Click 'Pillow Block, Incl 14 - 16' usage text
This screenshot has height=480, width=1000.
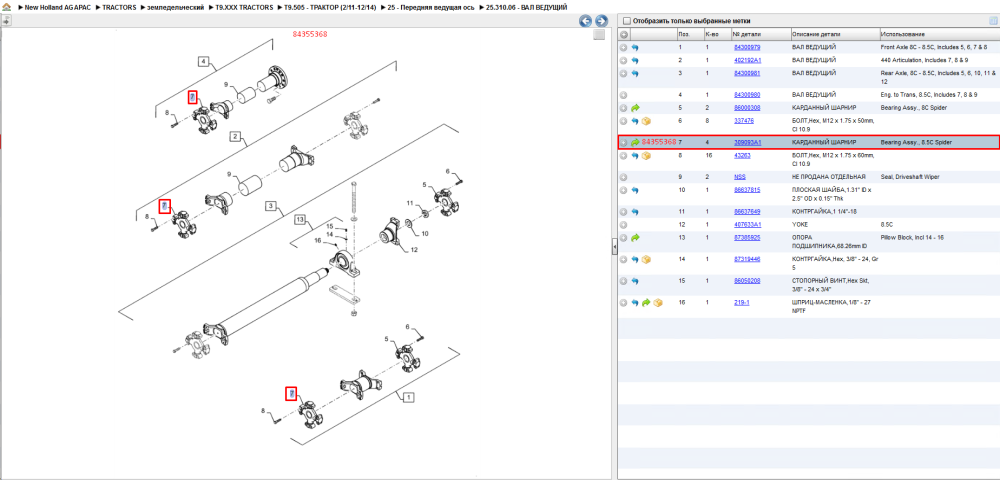click(913, 238)
